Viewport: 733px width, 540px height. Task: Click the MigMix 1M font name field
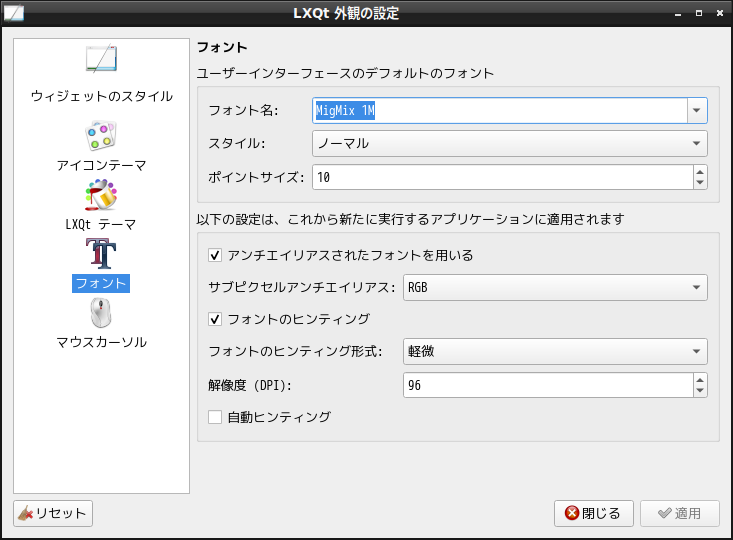[499, 110]
